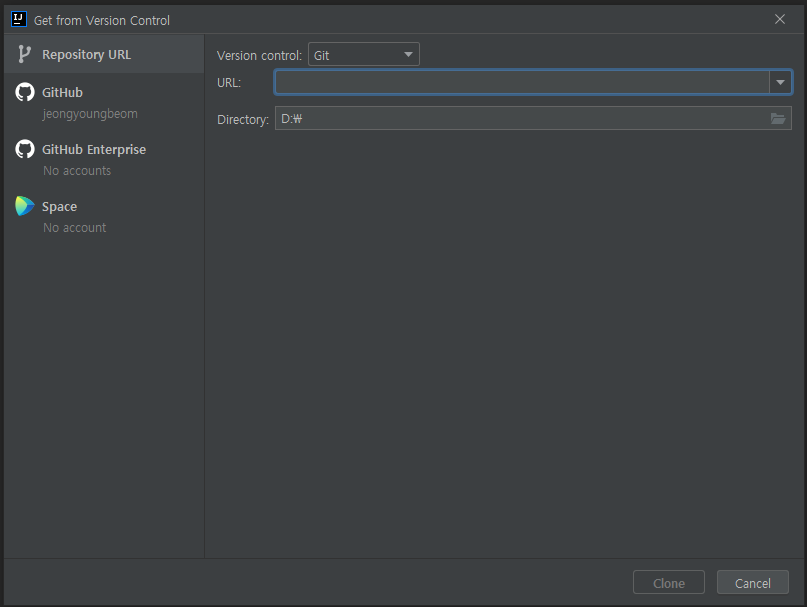Focus the URL input field

point(522,82)
